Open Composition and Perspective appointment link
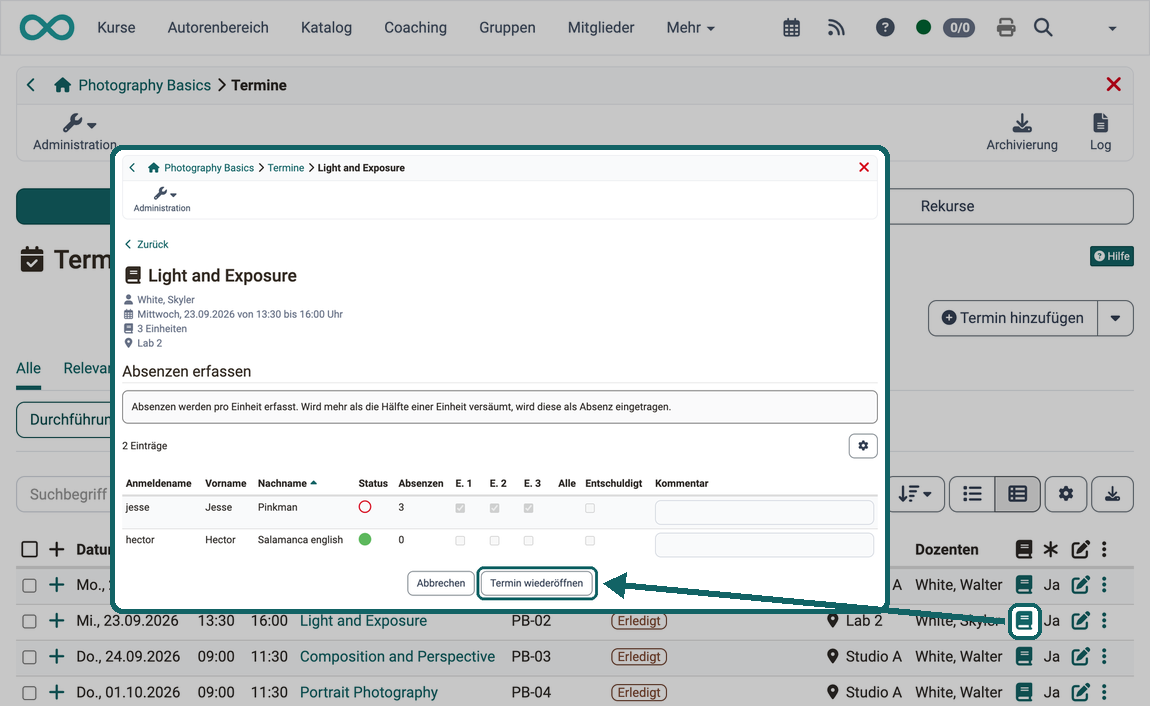1150x706 pixels. pos(398,656)
